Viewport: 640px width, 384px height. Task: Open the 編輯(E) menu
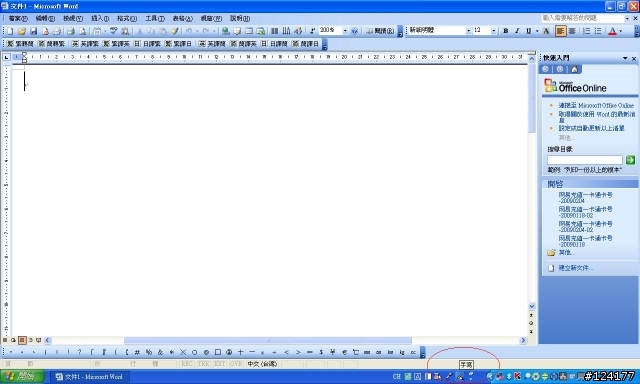[x=45, y=18]
